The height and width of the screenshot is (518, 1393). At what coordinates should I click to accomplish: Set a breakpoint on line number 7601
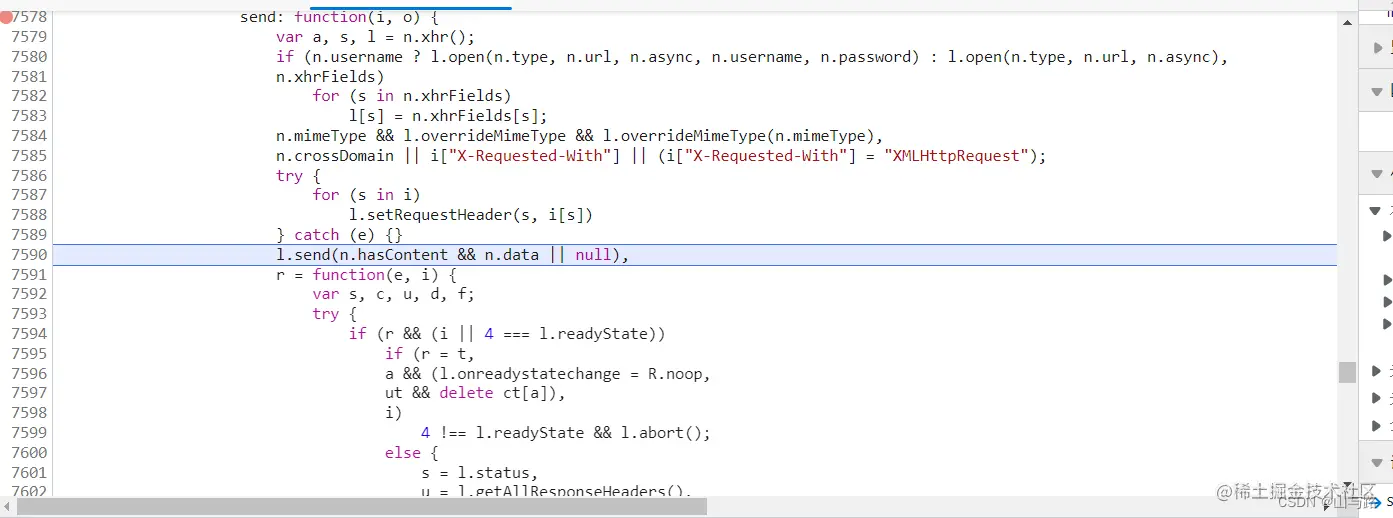click(29, 473)
